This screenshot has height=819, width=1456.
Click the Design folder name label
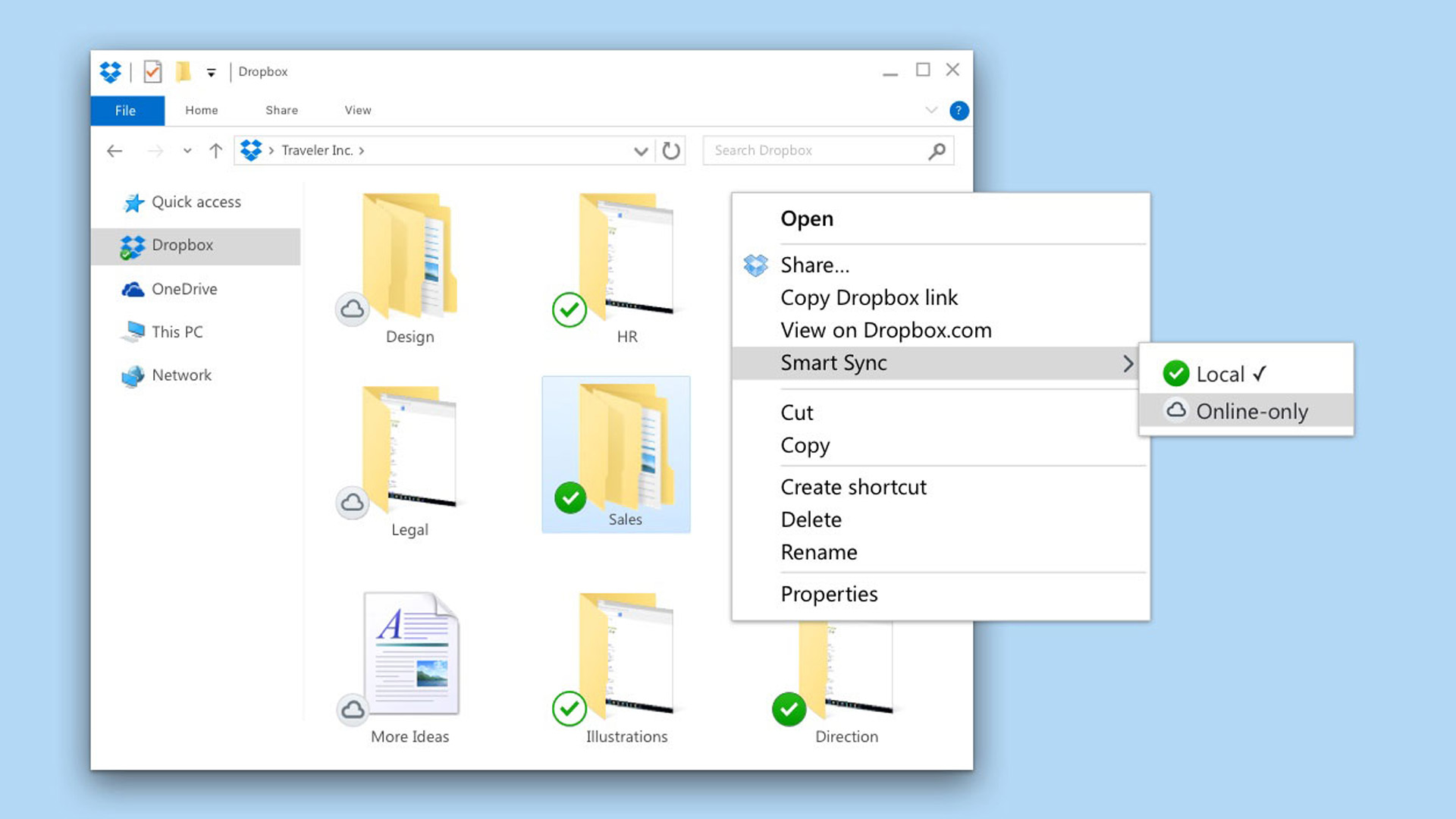click(x=409, y=337)
